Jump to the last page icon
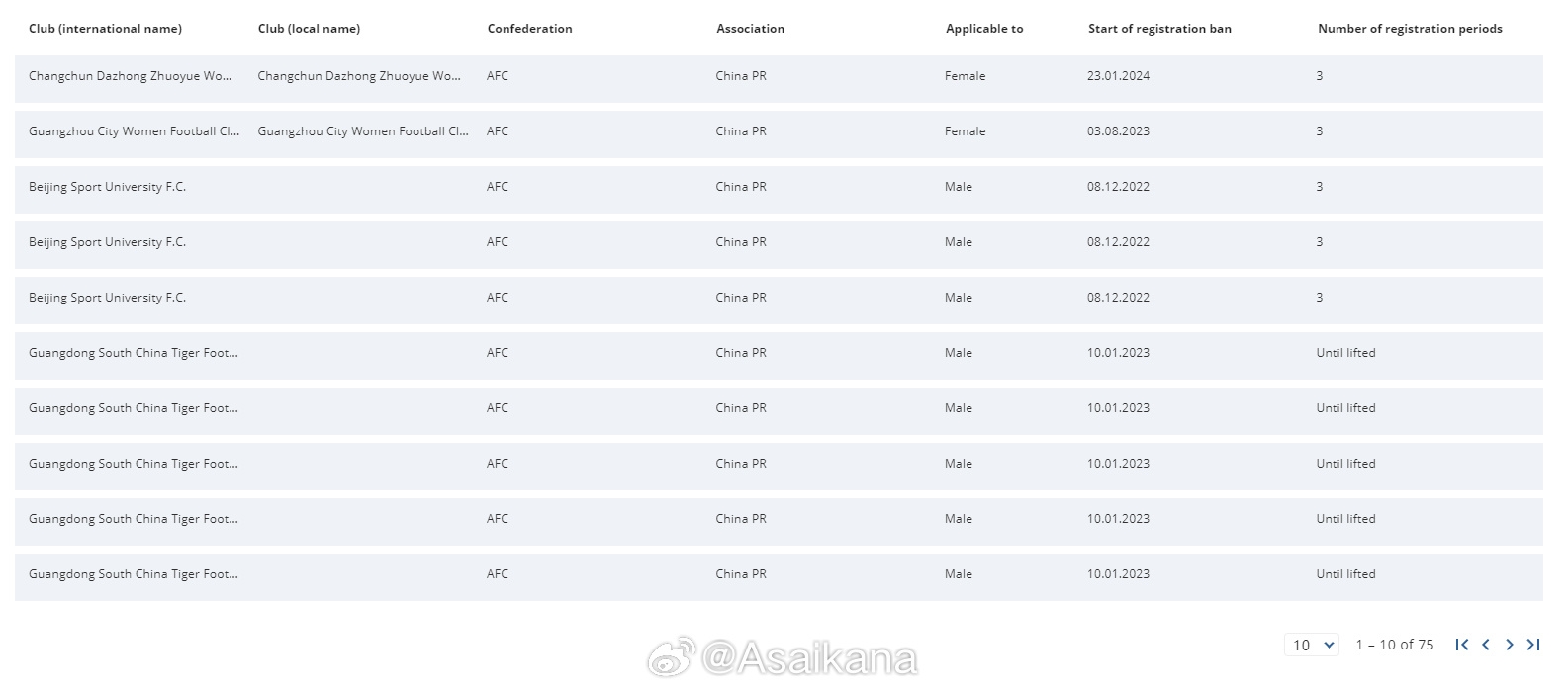The image size is (1568, 692). point(1533,645)
